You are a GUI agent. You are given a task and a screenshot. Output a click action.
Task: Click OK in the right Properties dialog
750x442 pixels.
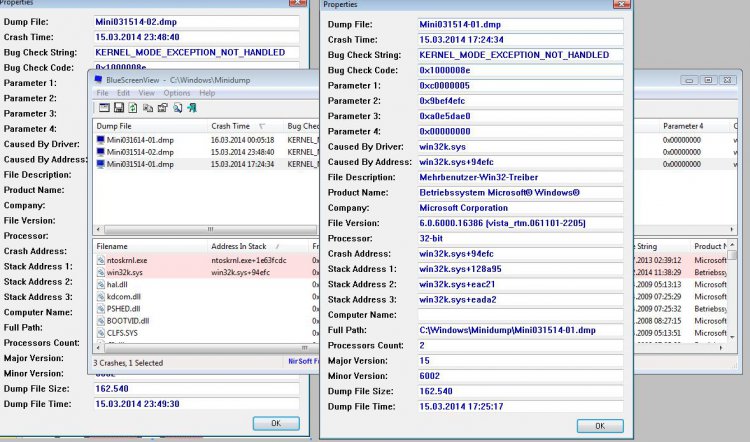[600, 426]
